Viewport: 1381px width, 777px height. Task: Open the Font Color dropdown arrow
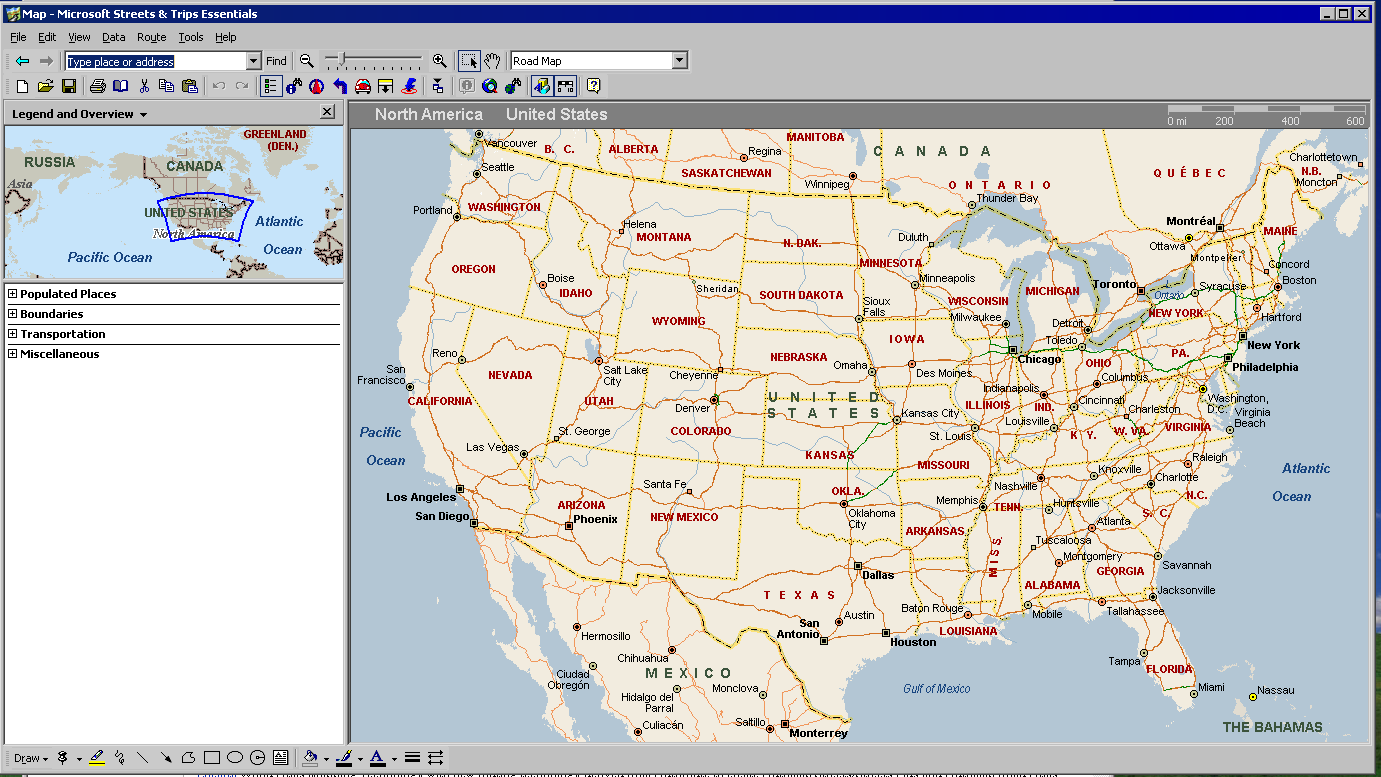[394, 758]
